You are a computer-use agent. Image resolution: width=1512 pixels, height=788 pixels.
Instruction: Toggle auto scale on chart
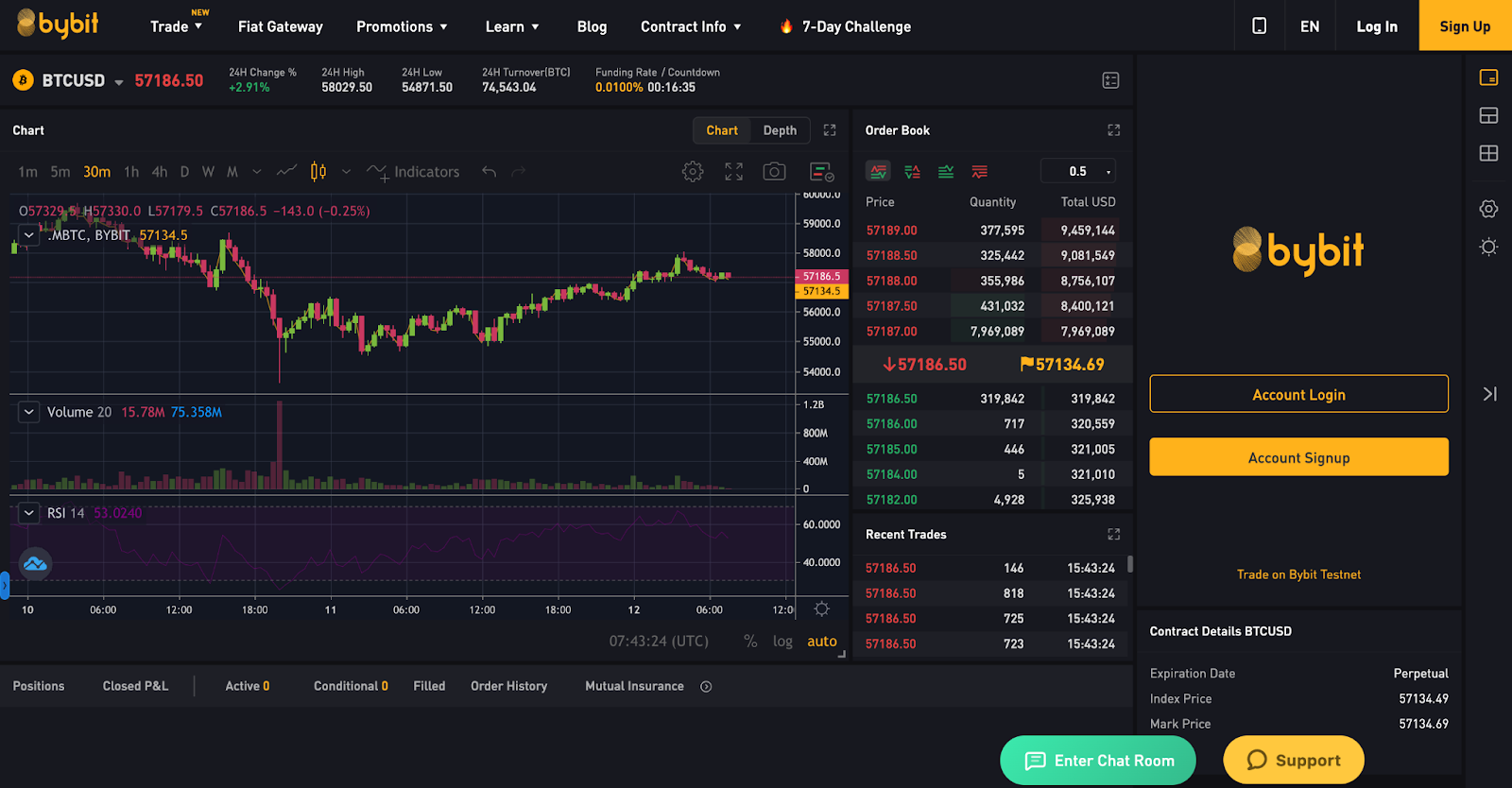coord(822,641)
